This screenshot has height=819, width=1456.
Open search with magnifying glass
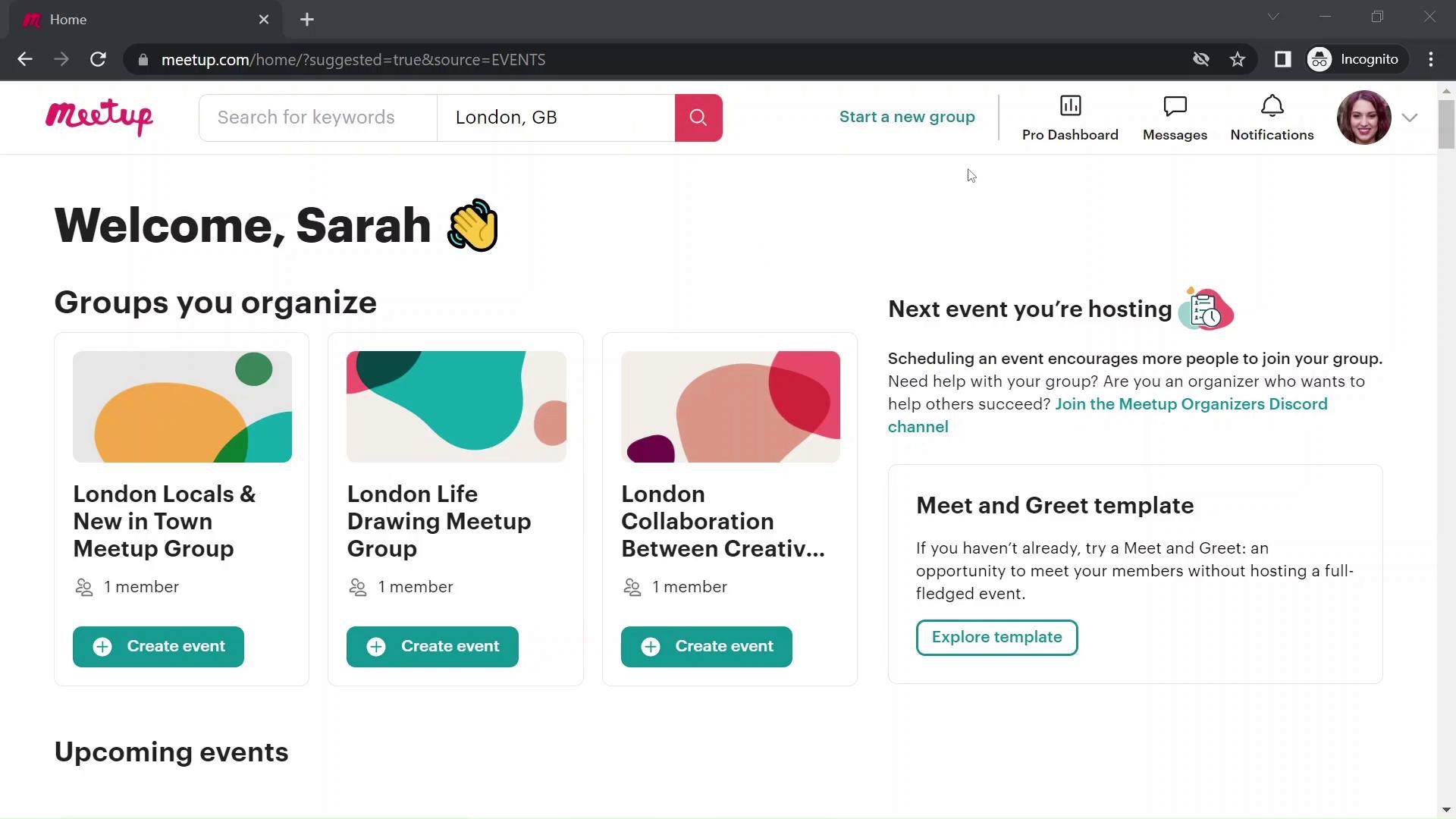pyautogui.click(x=698, y=117)
